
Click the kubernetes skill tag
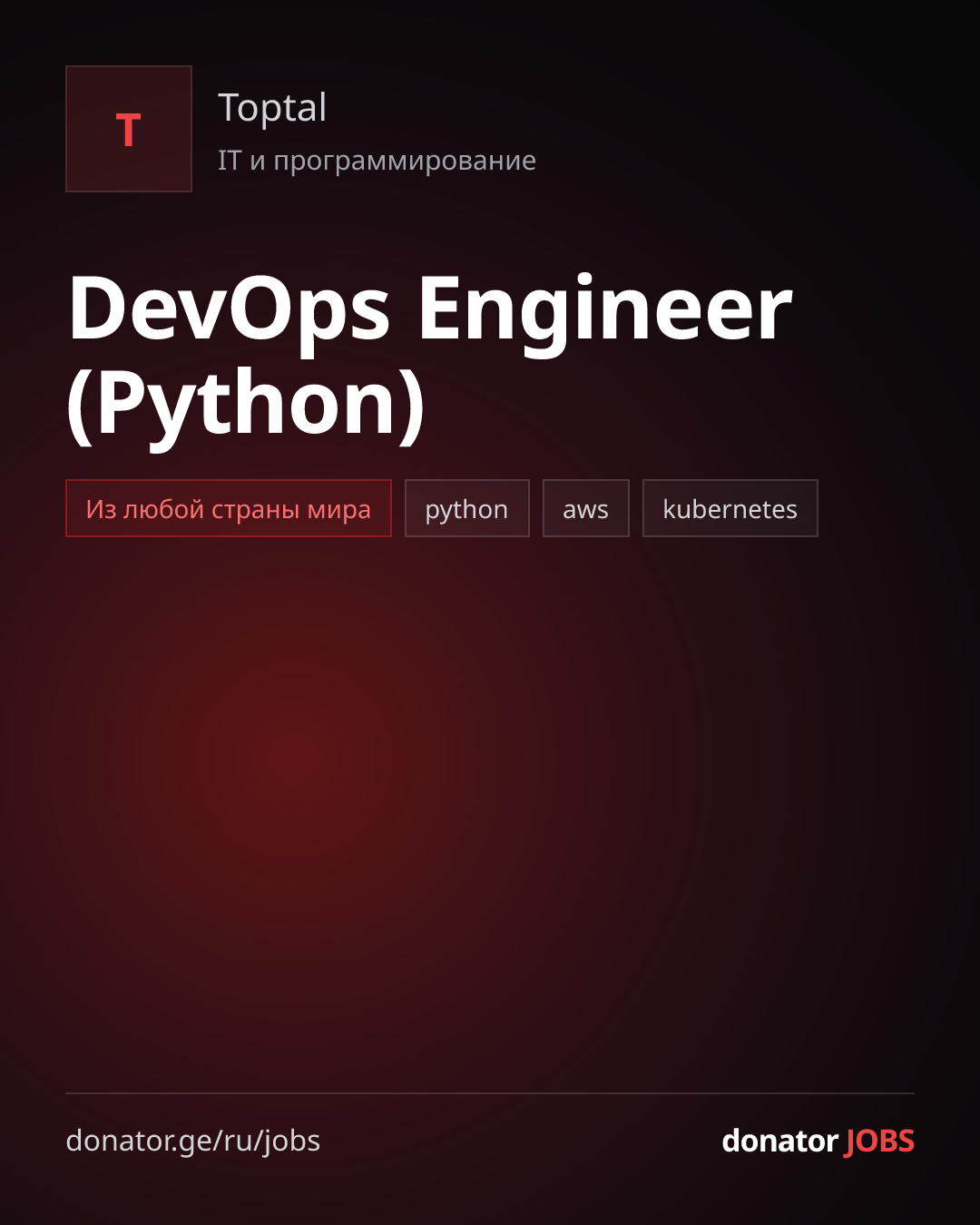click(x=730, y=508)
